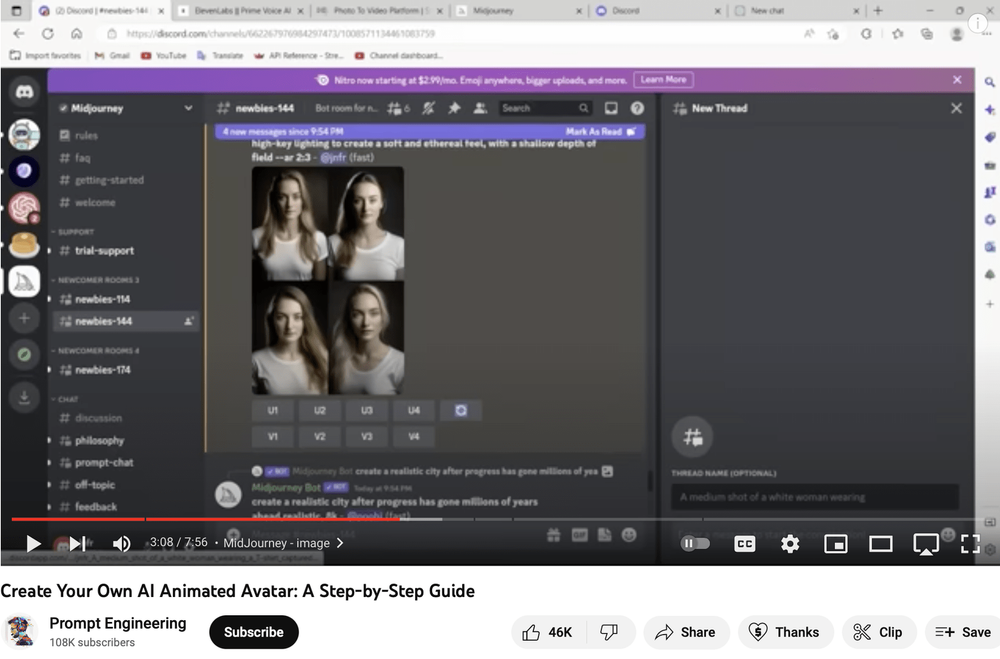Screen dimensions: 1000x659
Task: Seek on the red video progress bar
Action: (x=205, y=519)
